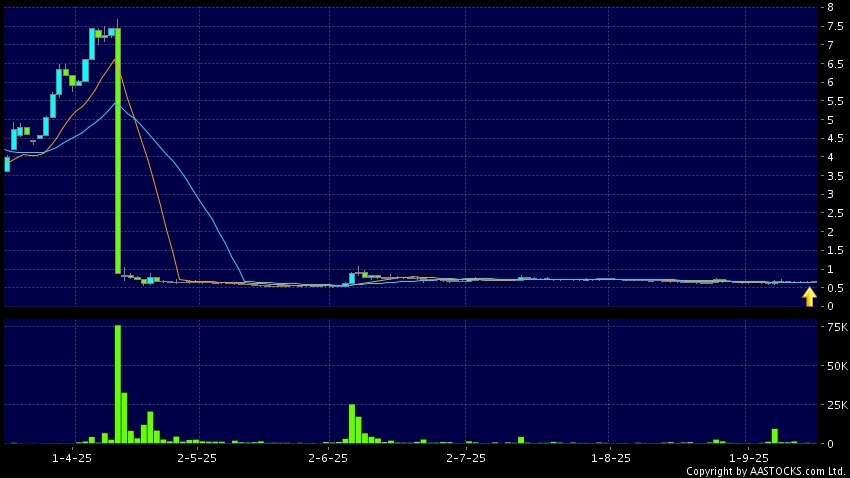Click the "1.5" price axis label
This screenshot has width=850, height=478.
tap(835, 250)
